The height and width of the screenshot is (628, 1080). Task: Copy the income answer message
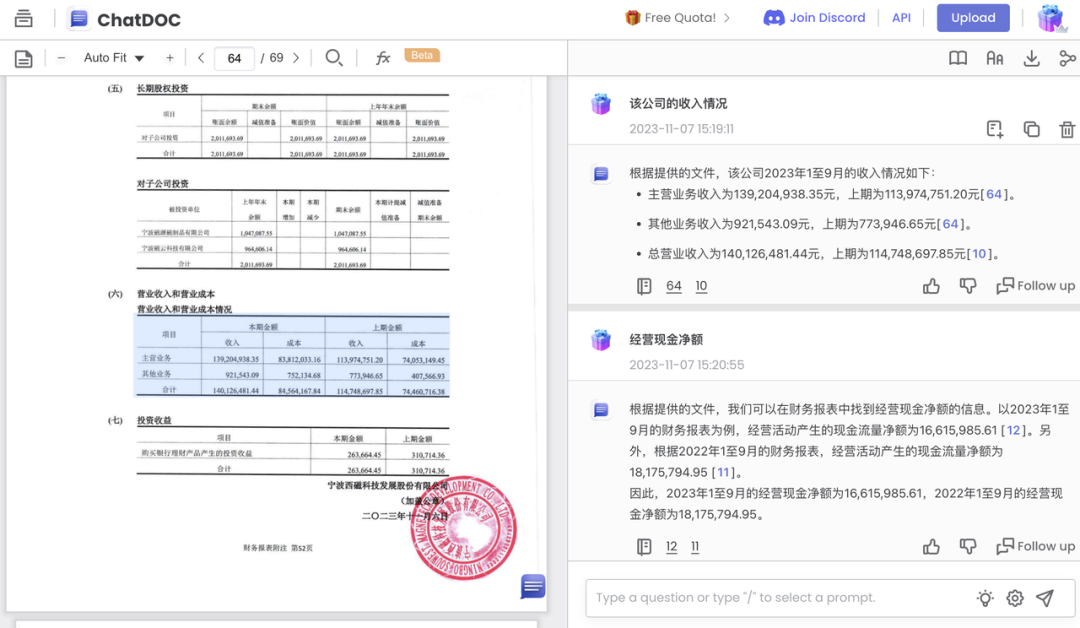(1031, 129)
